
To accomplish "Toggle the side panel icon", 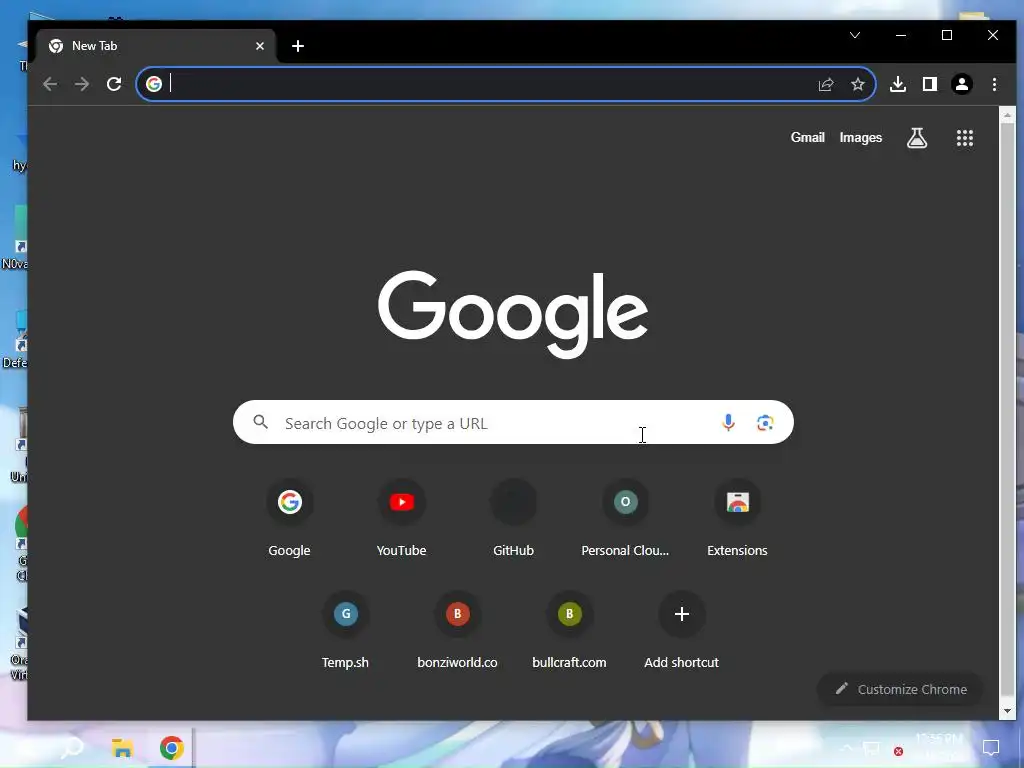I will click(930, 84).
